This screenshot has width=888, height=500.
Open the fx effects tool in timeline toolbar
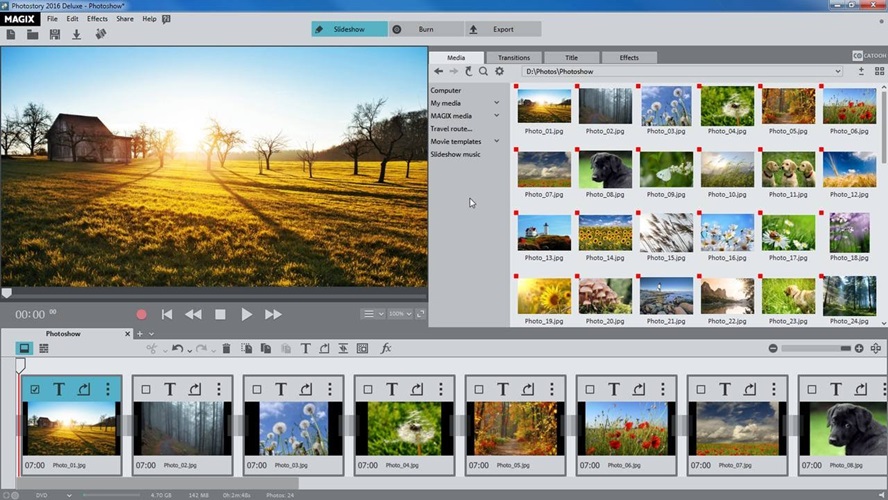[386, 348]
